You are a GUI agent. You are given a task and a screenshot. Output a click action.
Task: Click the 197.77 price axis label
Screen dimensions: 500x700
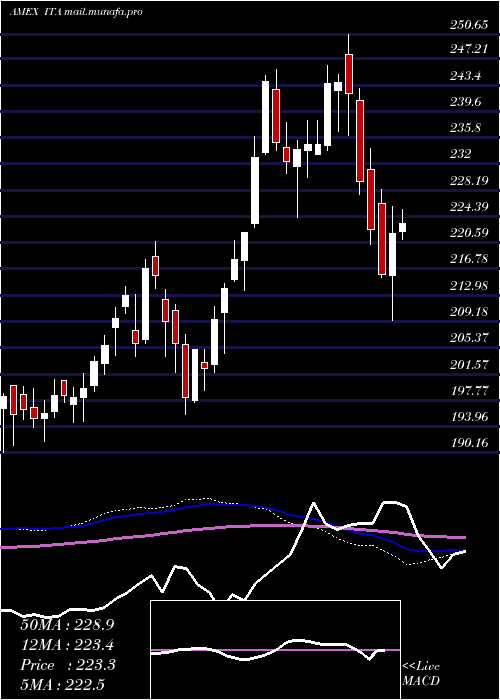pos(469,391)
